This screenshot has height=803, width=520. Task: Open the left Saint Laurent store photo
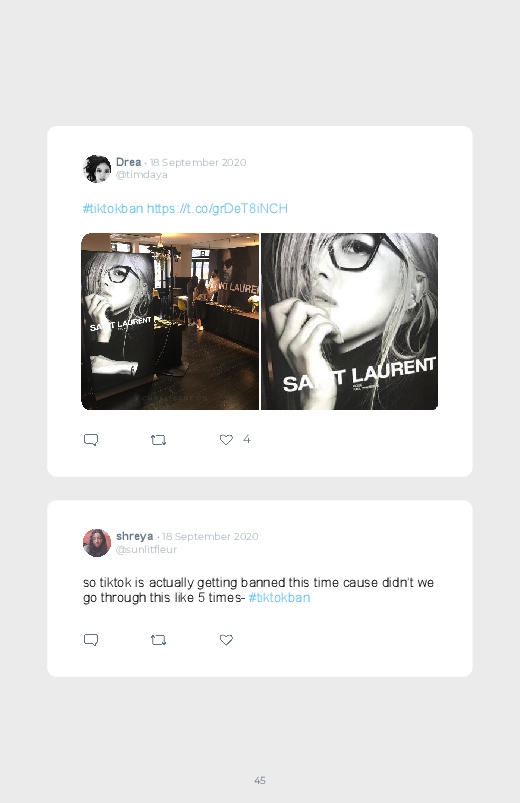tap(170, 321)
